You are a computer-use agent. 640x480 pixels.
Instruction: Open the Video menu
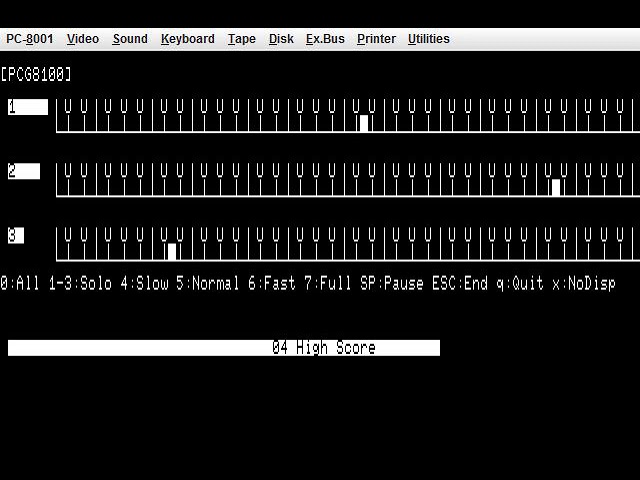(83, 39)
